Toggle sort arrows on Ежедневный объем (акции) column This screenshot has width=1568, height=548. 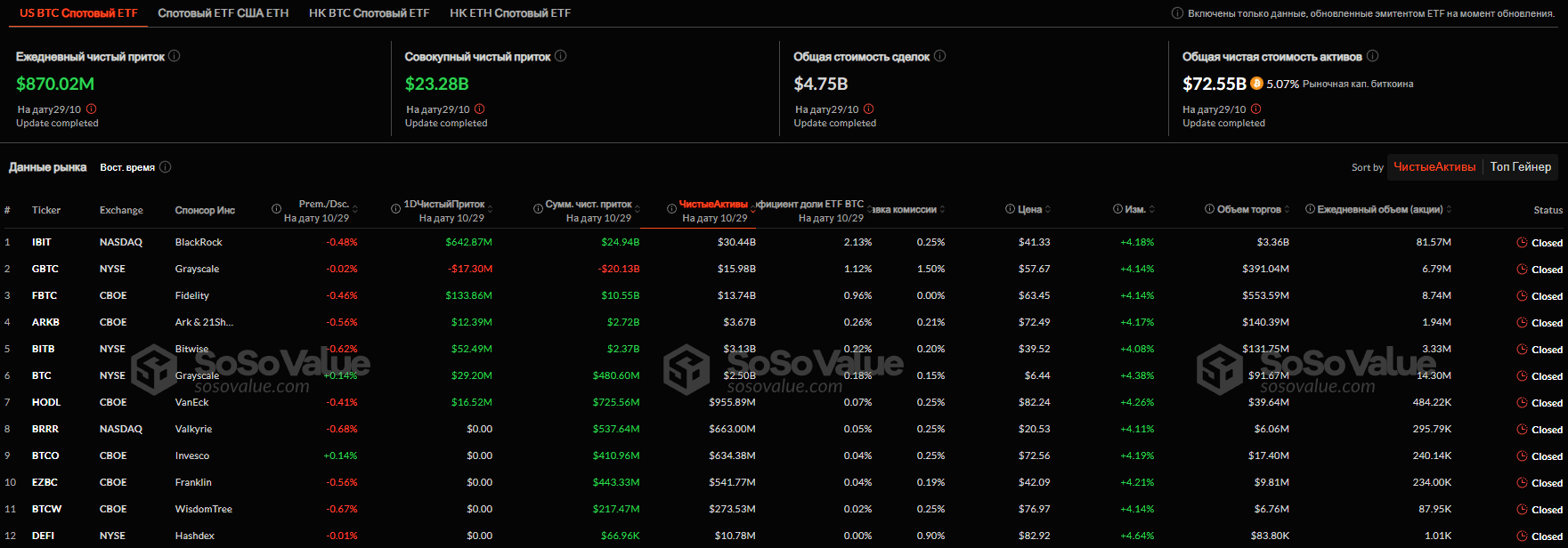point(1450,210)
